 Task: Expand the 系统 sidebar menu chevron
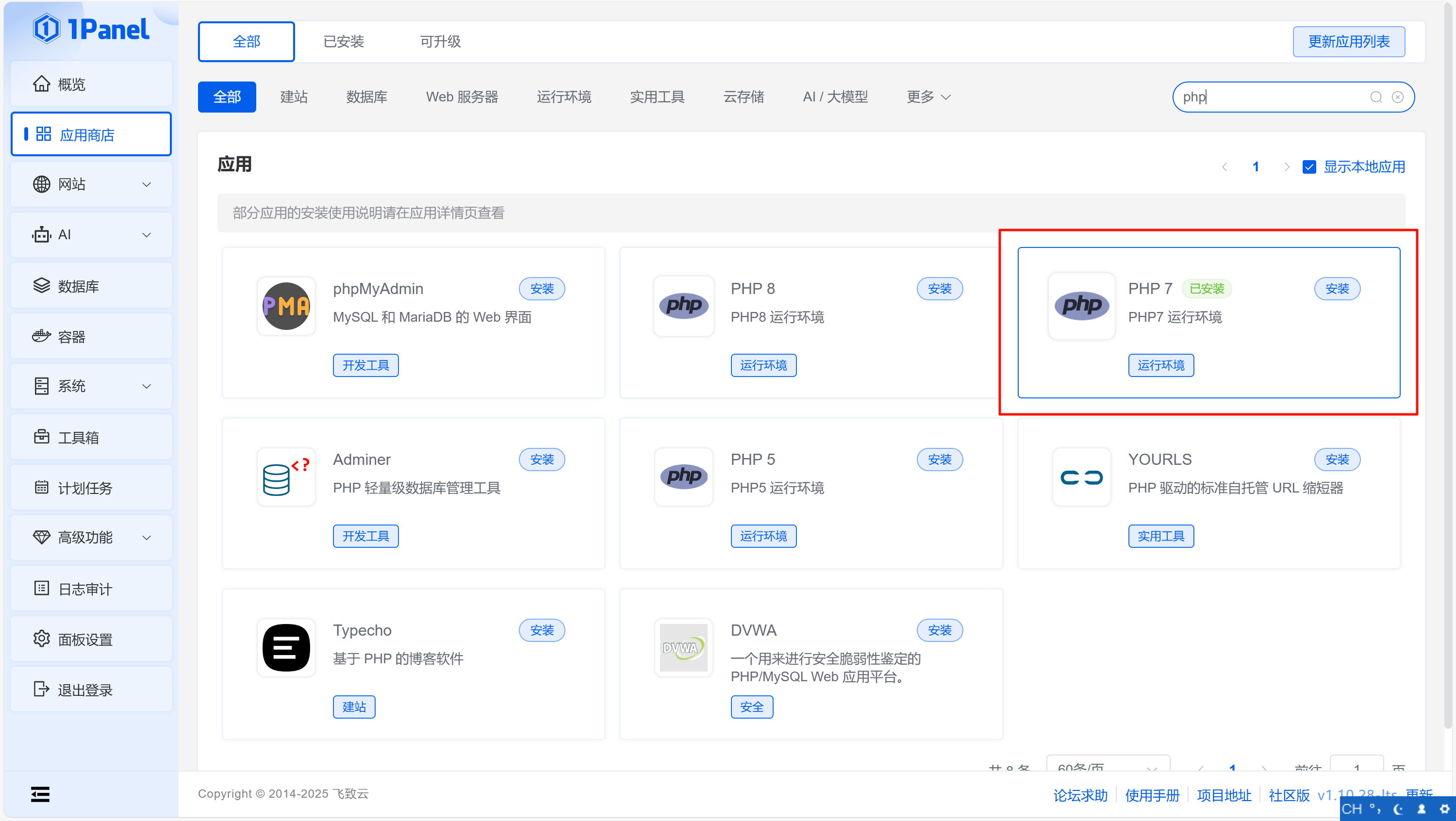147,386
